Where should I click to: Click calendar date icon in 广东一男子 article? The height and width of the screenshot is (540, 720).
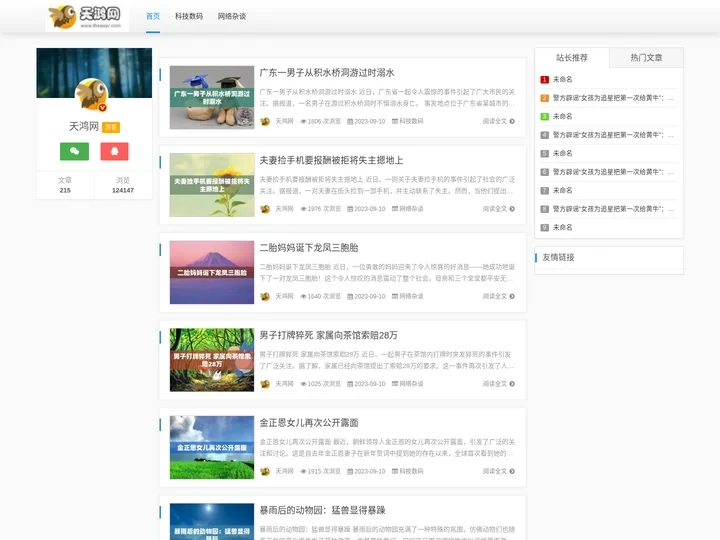pyautogui.click(x=350, y=121)
